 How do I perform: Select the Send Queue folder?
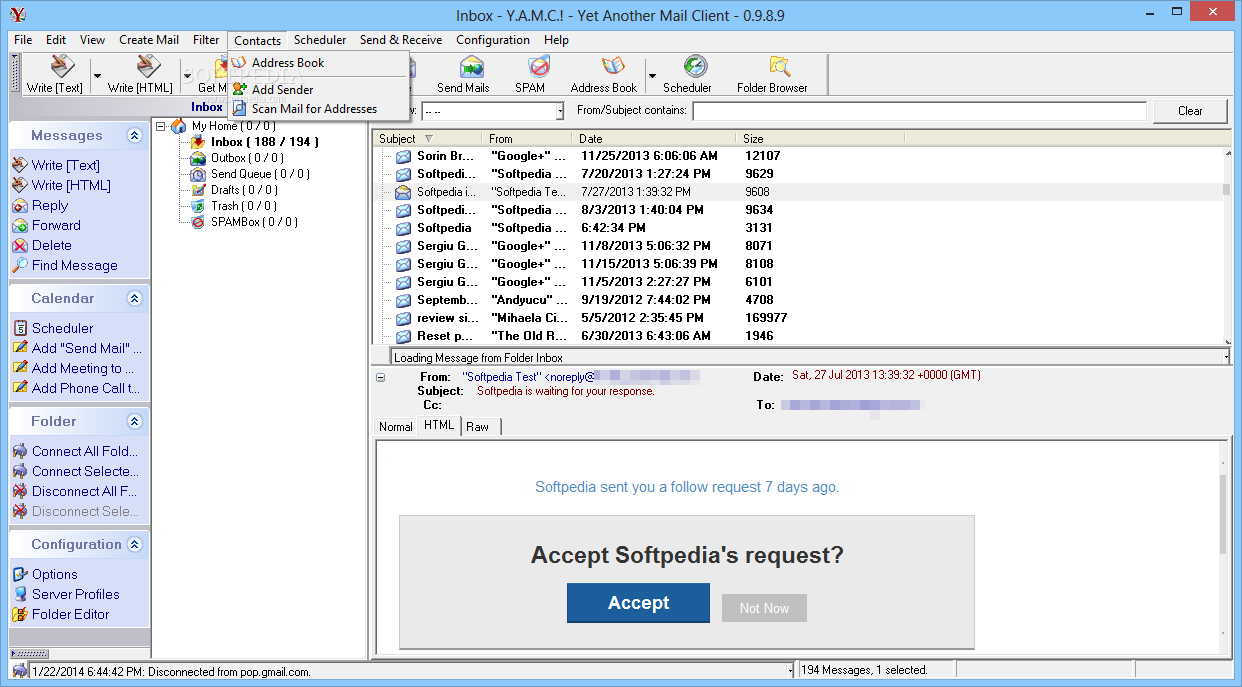point(260,174)
